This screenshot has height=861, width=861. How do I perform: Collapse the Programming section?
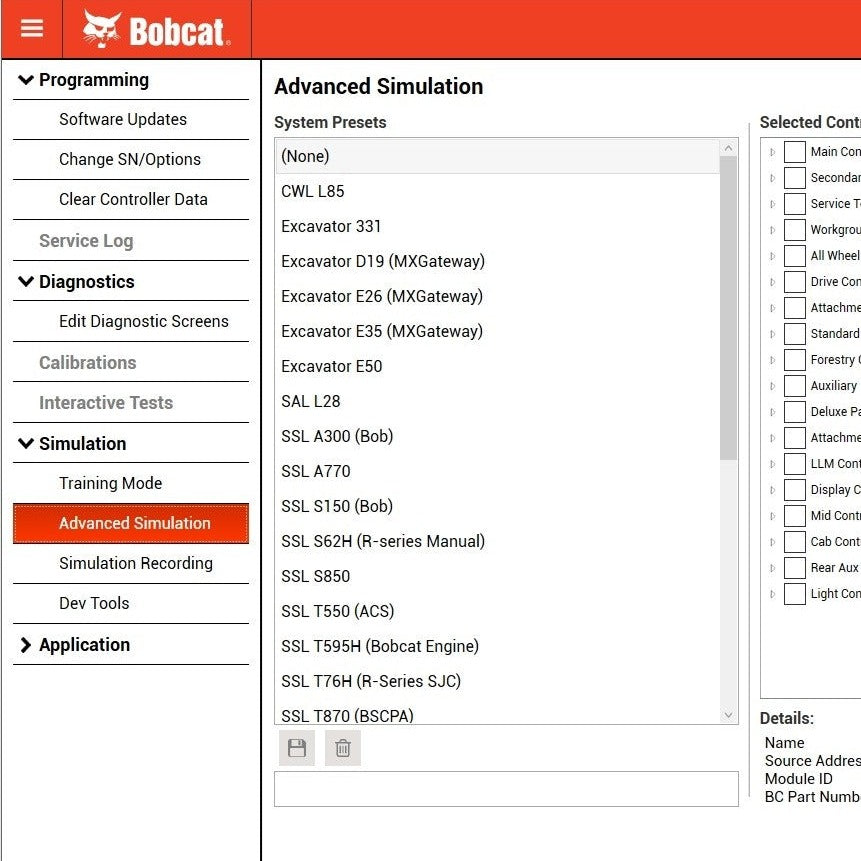[26, 80]
